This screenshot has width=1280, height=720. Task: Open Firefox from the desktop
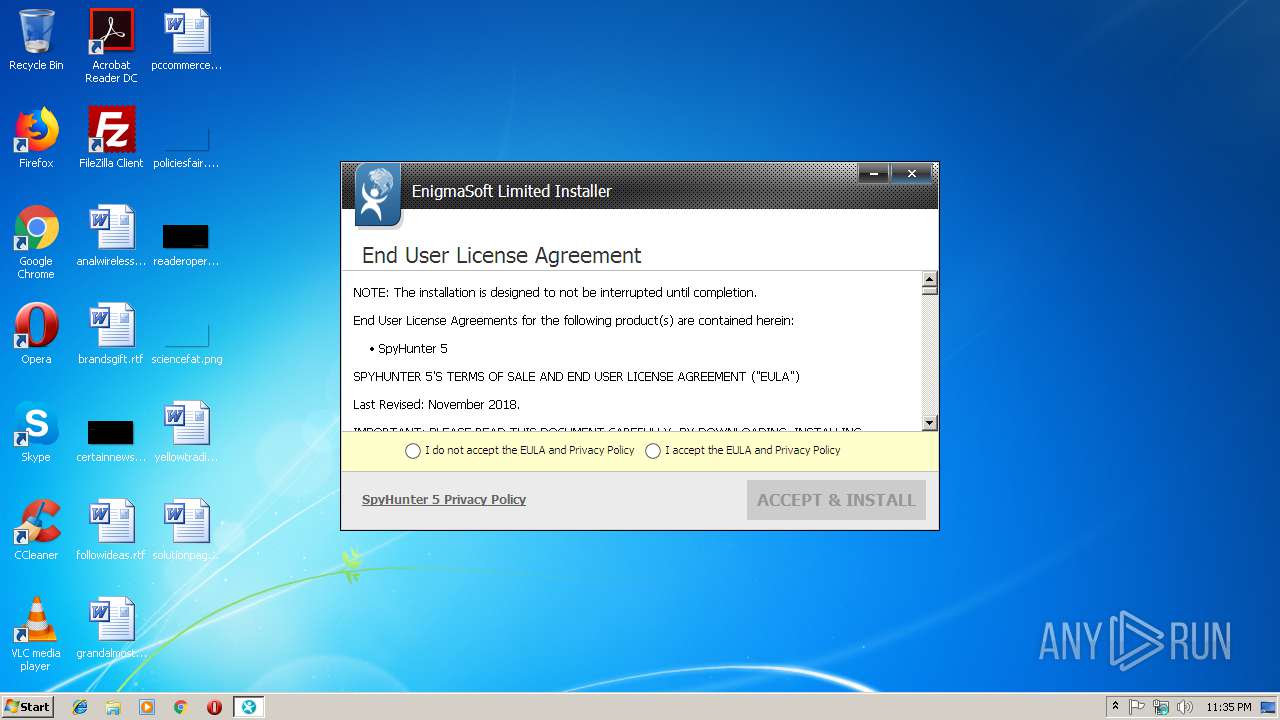pos(36,138)
